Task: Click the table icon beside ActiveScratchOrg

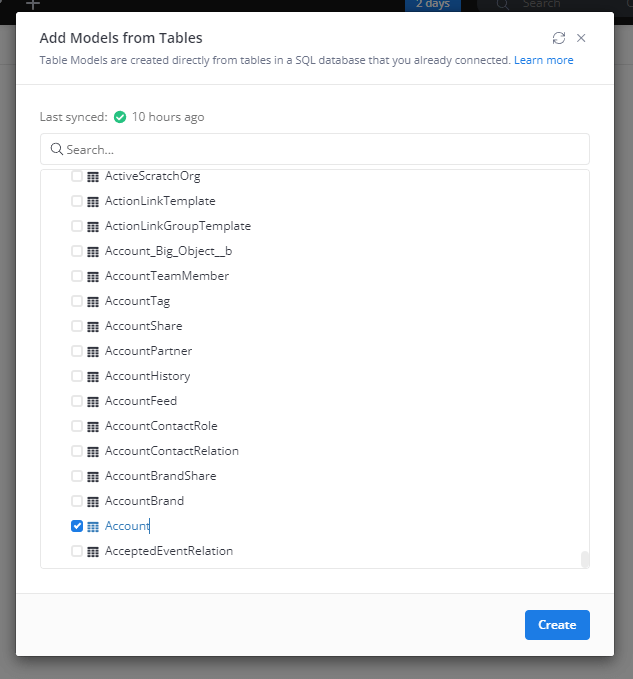Action: [93, 176]
